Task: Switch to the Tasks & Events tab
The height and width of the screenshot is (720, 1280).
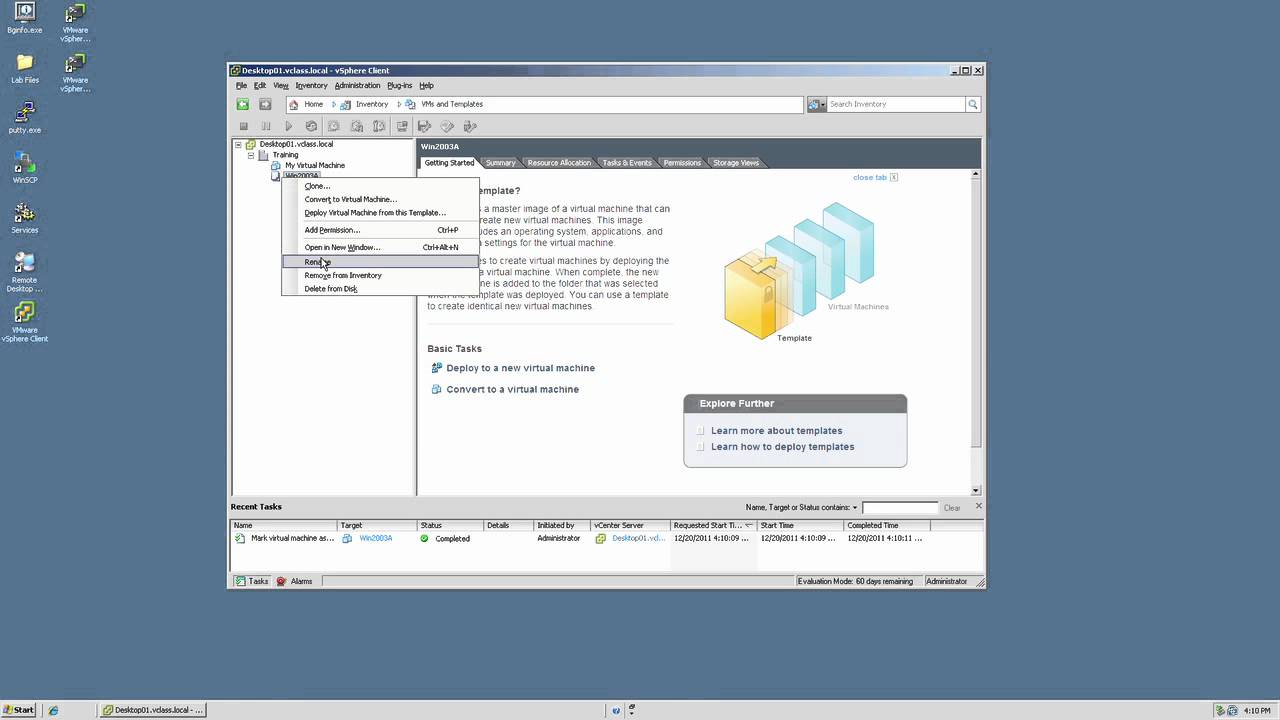Action: 626,163
